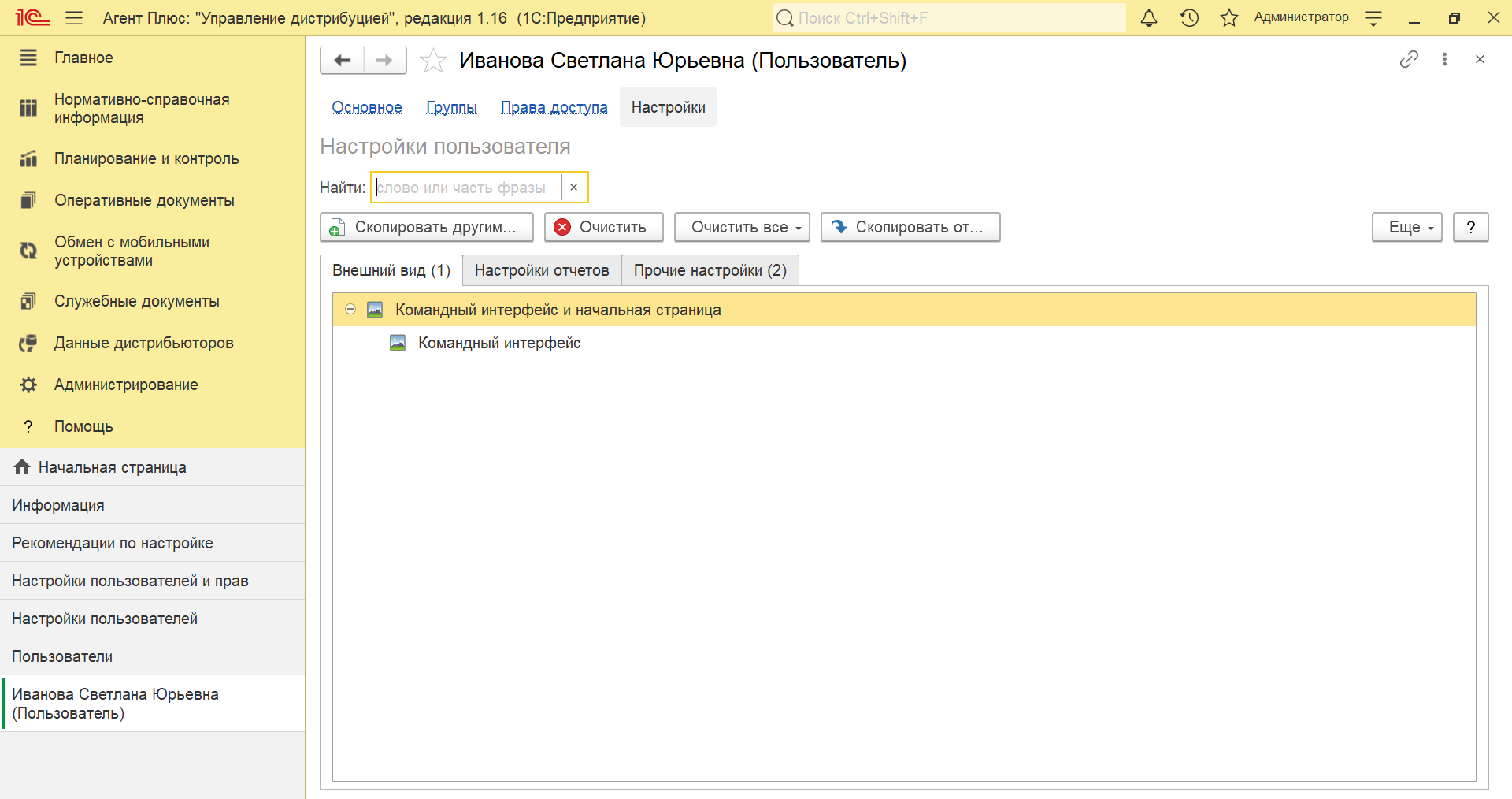Switch to Настройки пользователей window
This screenshot has height=799, width=1512.
coord(152,619)
